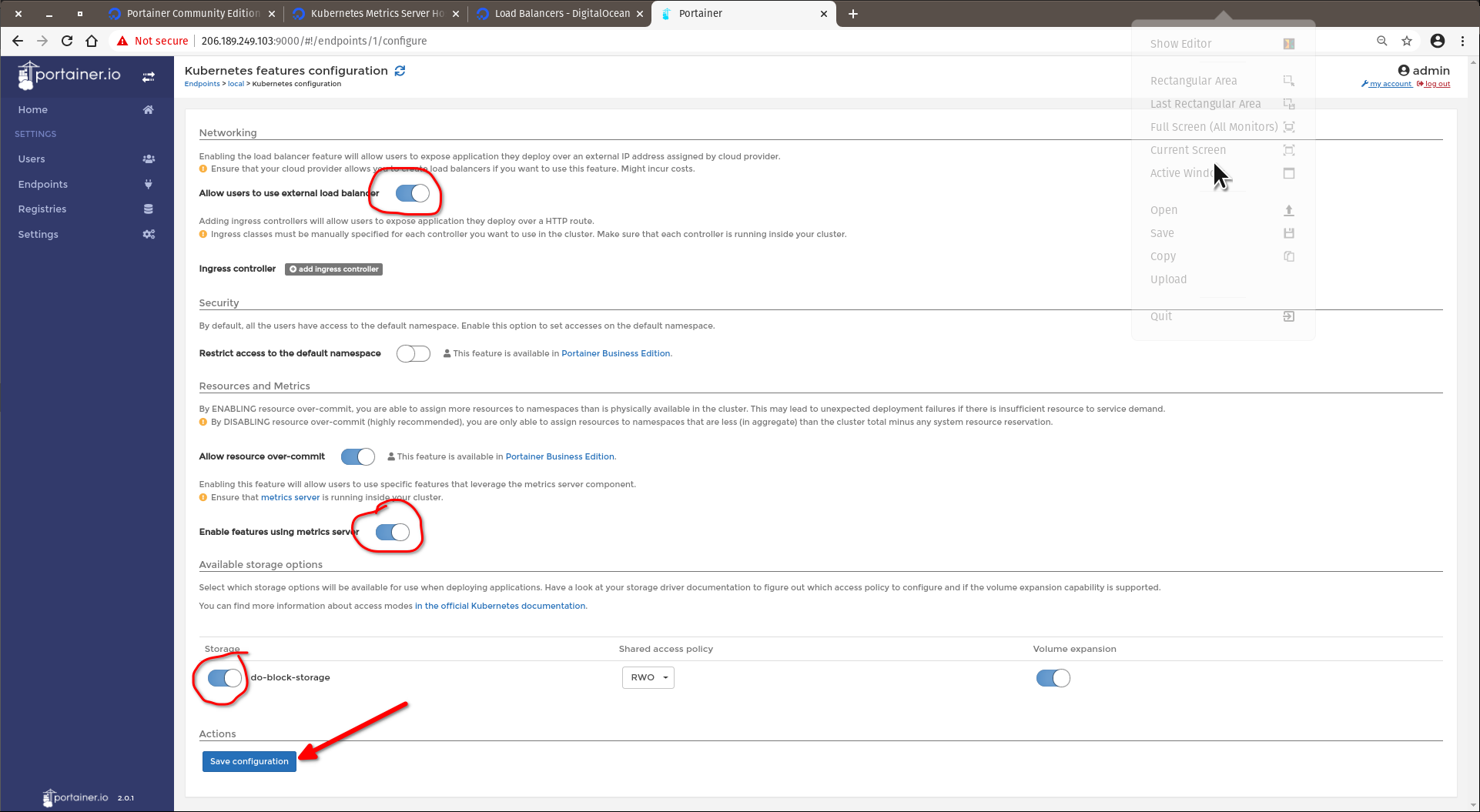Click the do-block-storage label
The width and height of the screenshot is (1480, 812).
290,677
